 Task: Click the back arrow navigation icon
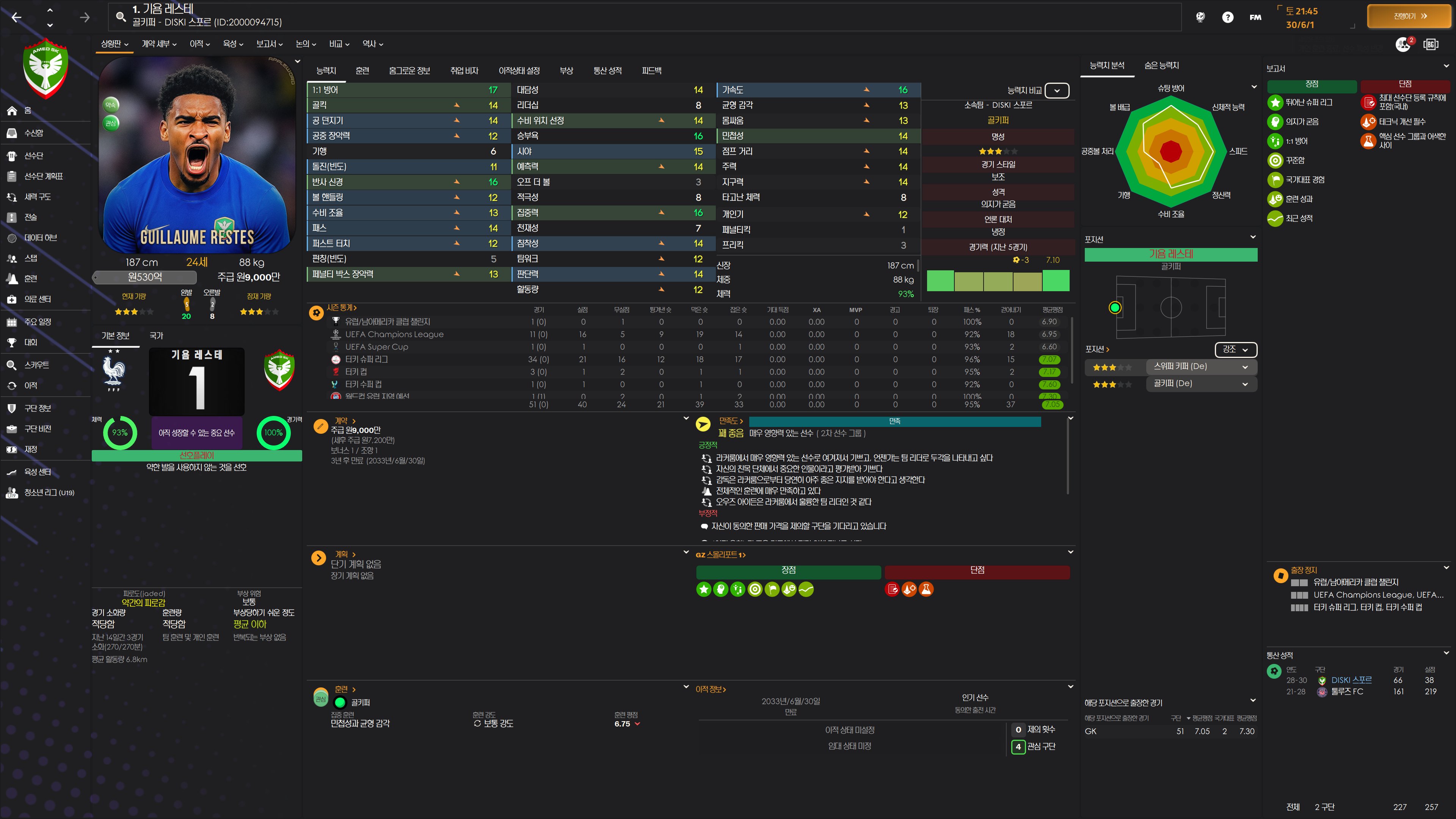pyautogui.click(x=16, y=17)
